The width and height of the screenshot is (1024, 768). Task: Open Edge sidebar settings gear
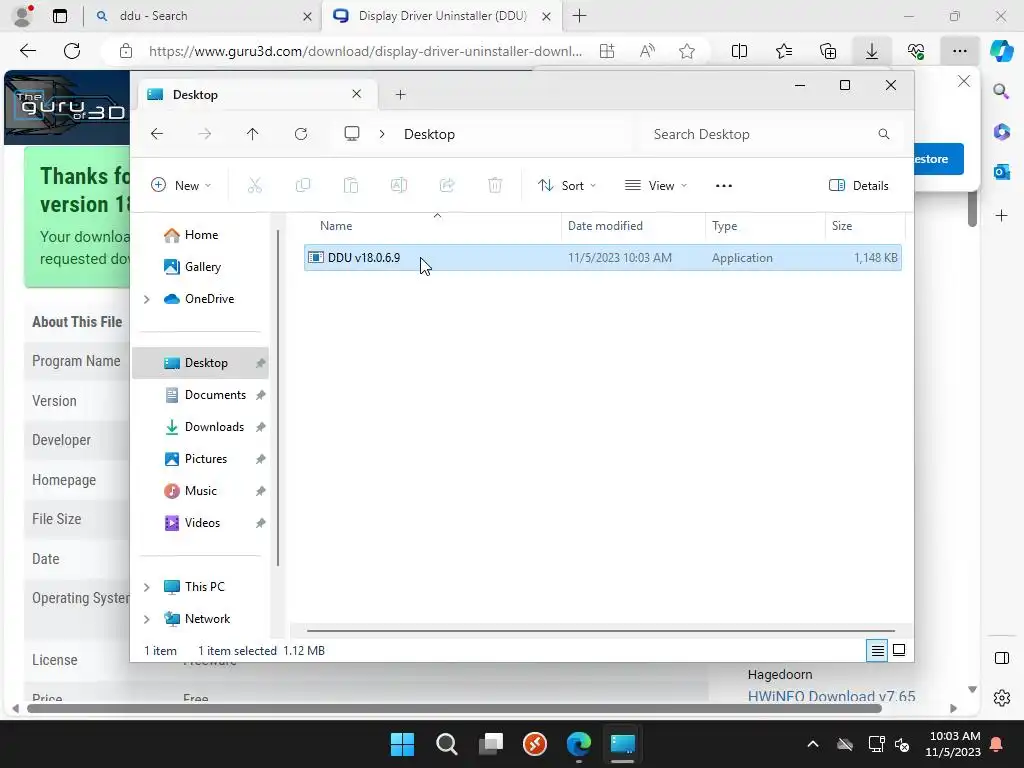point(1002,698)
